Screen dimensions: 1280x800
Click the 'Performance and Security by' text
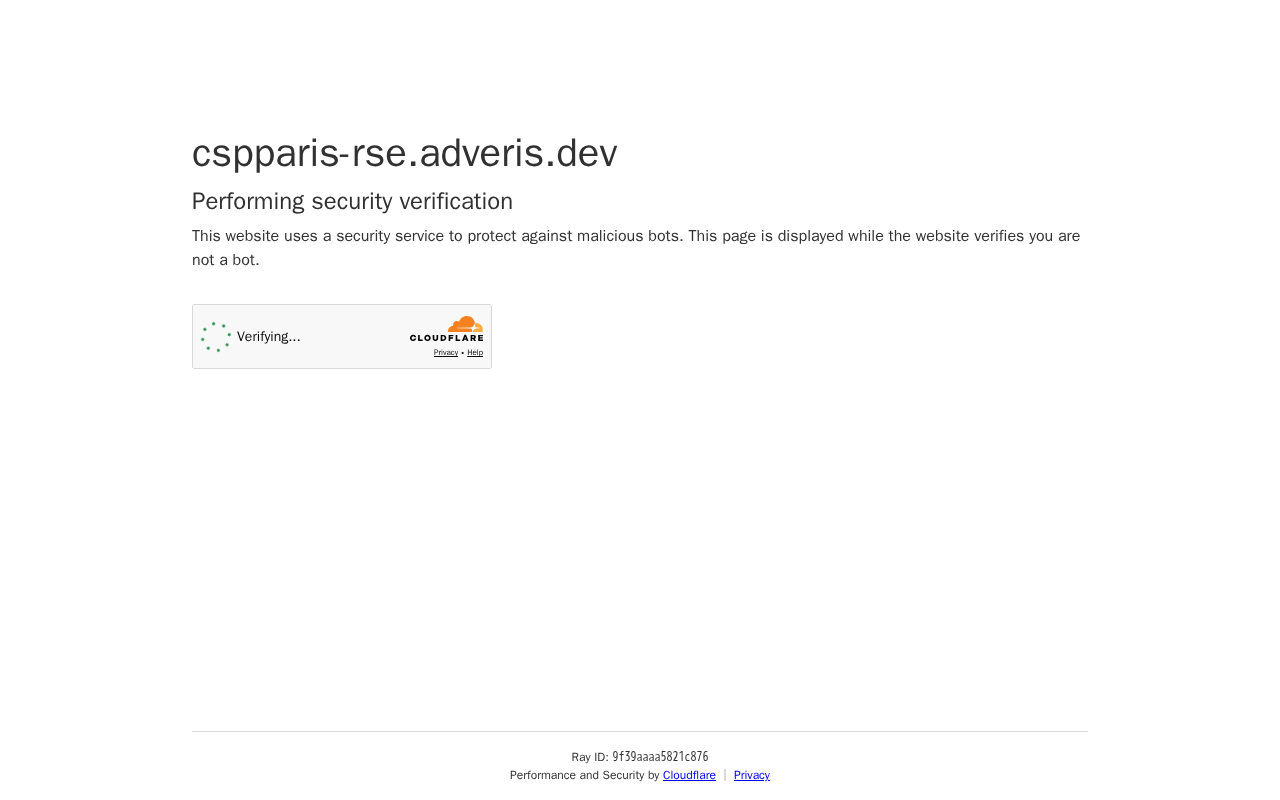pyautogui.click(x=584, y=775)
